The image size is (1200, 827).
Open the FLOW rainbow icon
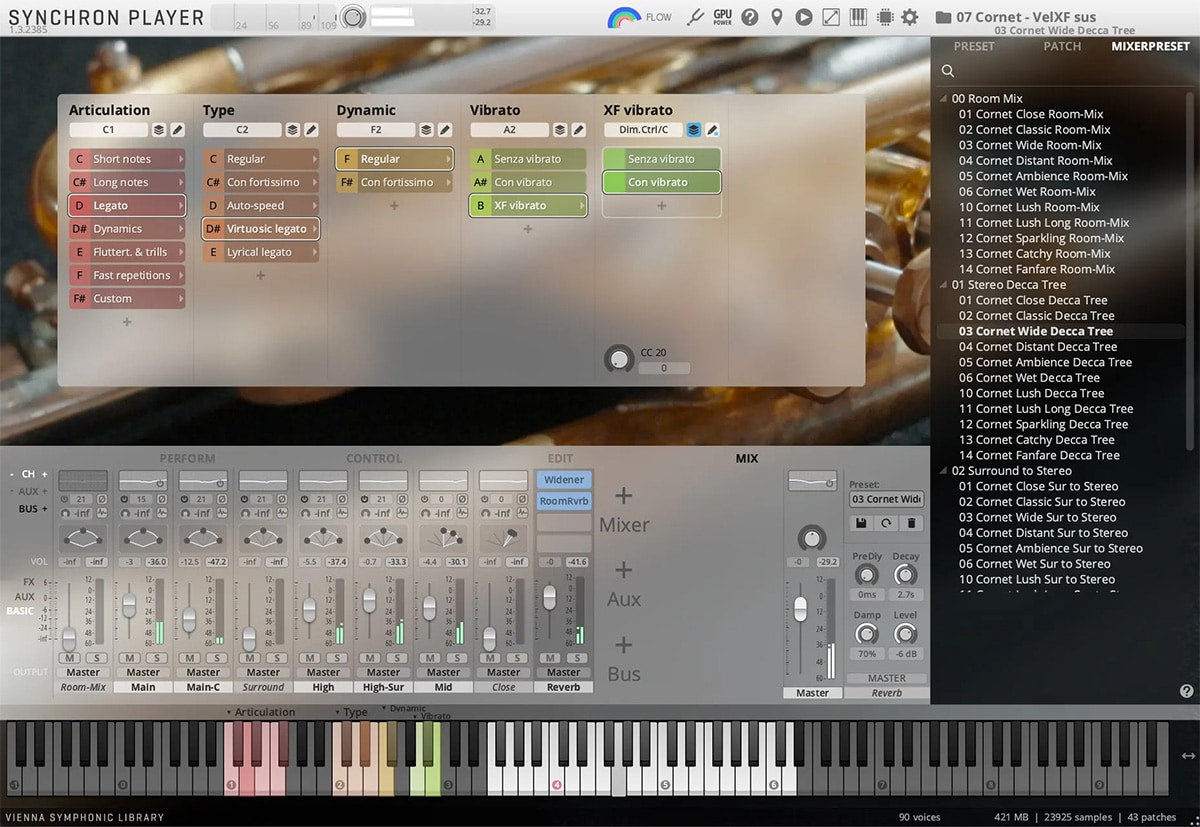pyautogui.click(x=624, y=17)
